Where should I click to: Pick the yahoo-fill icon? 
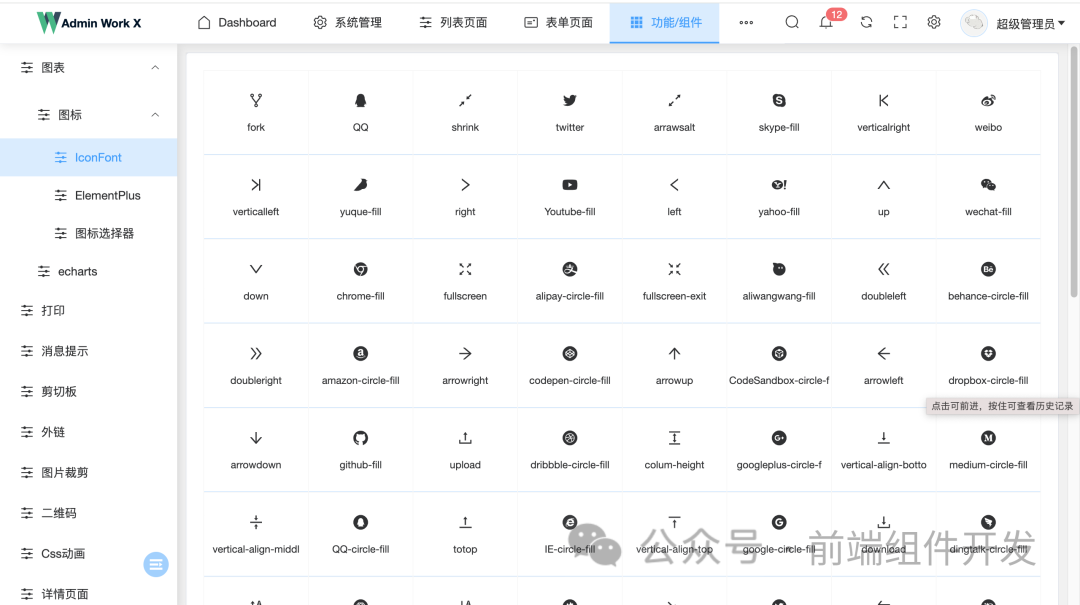(779, 185)
